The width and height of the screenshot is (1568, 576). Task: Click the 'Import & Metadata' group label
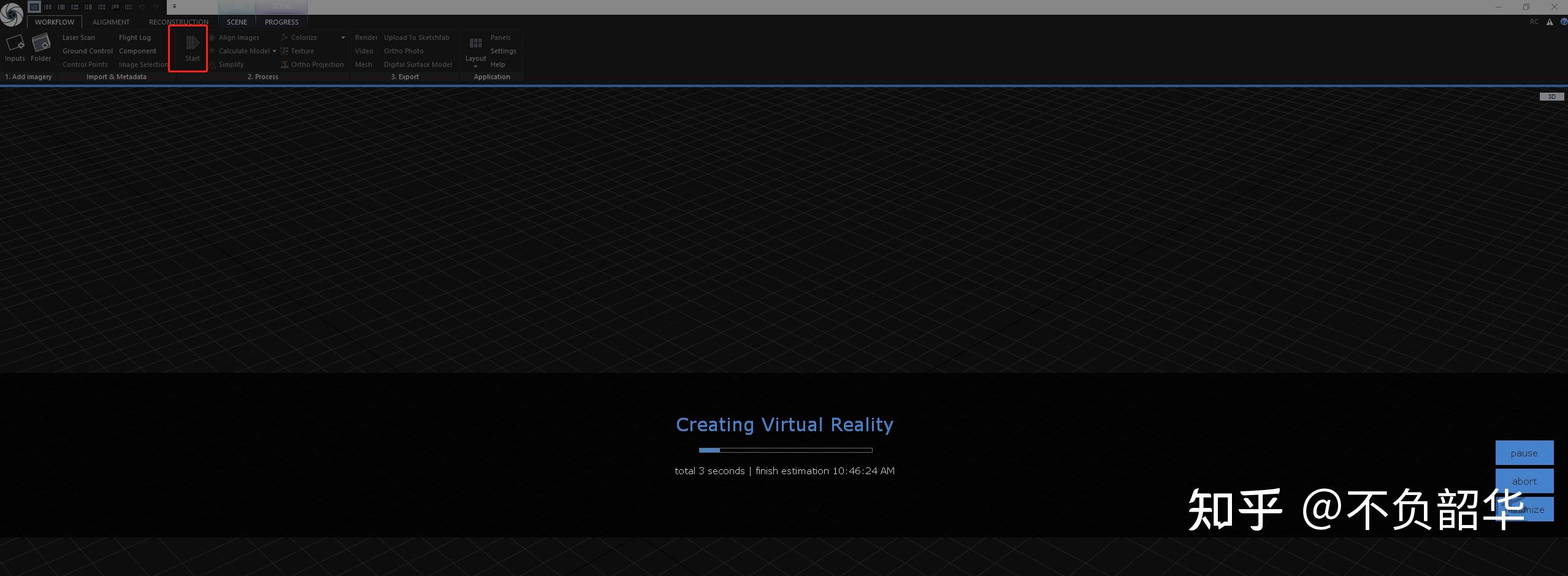[x=117, y=77]
